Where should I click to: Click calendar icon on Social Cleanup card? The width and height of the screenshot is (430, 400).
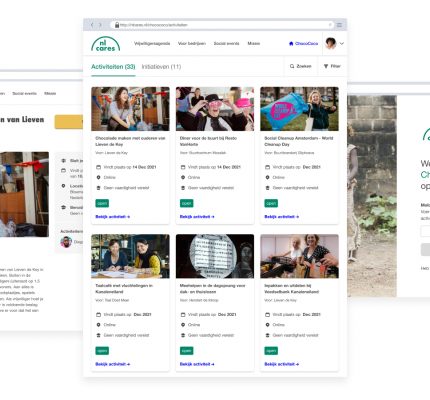pos(267,167)
